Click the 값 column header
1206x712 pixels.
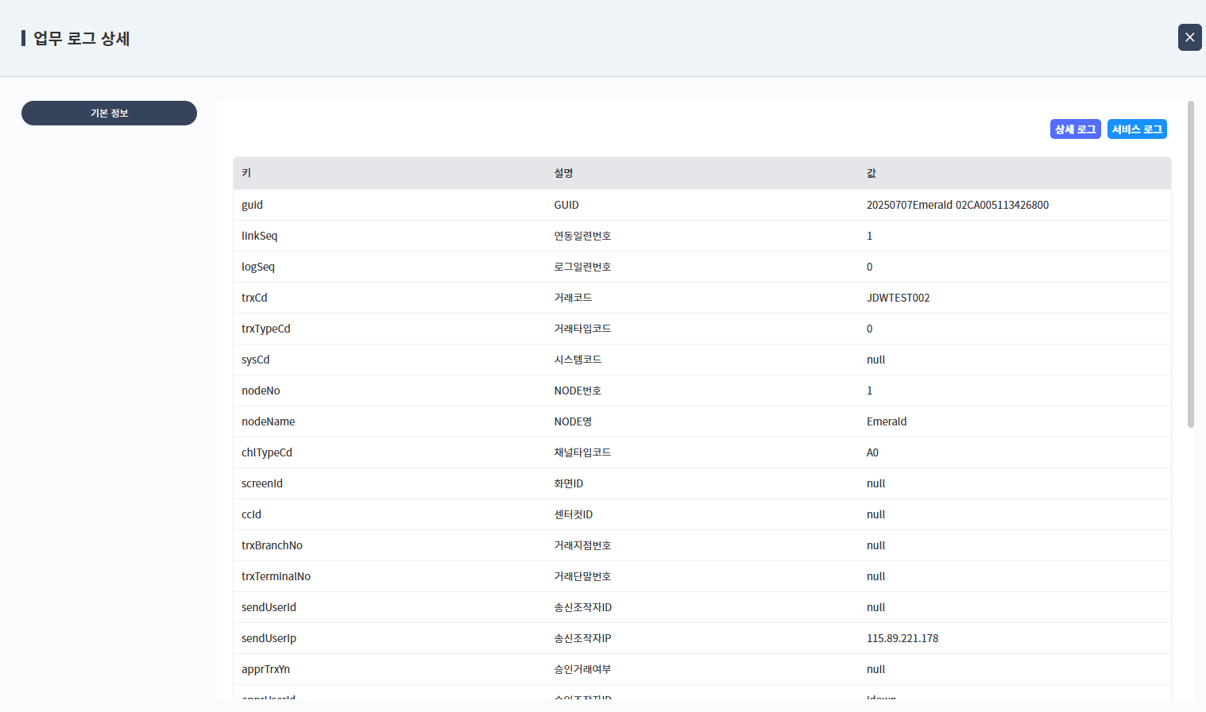872,173
